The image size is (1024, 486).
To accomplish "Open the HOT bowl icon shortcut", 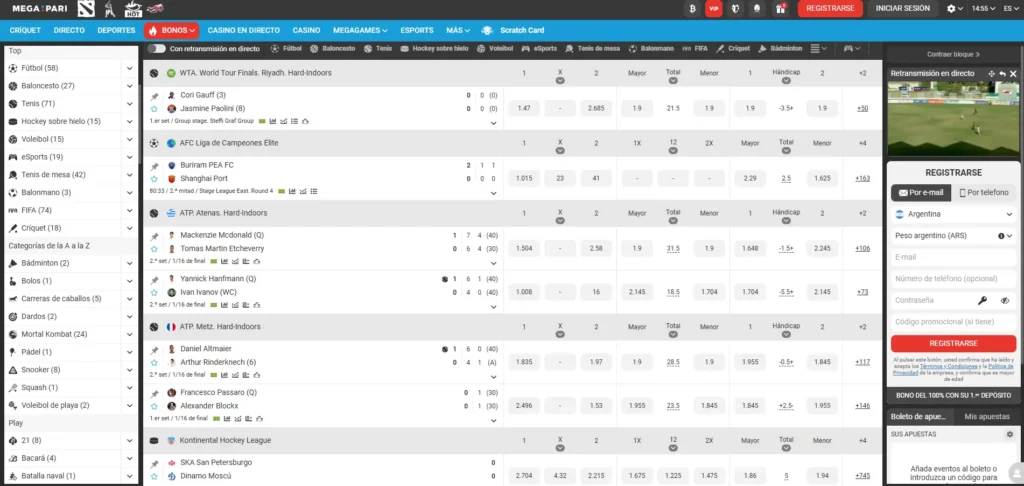I will pos(133,8).
